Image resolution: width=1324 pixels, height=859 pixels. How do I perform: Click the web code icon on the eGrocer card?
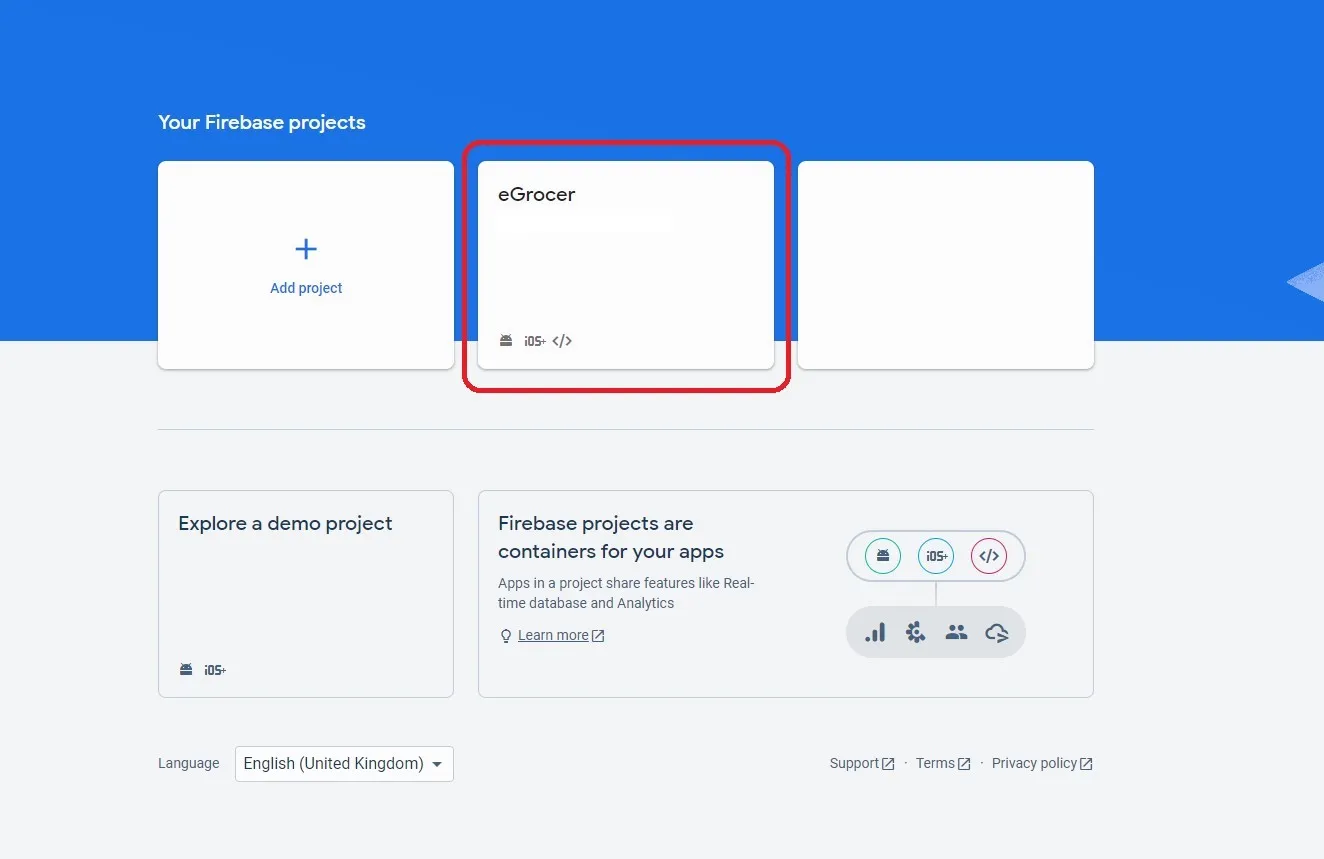point(562,341)
